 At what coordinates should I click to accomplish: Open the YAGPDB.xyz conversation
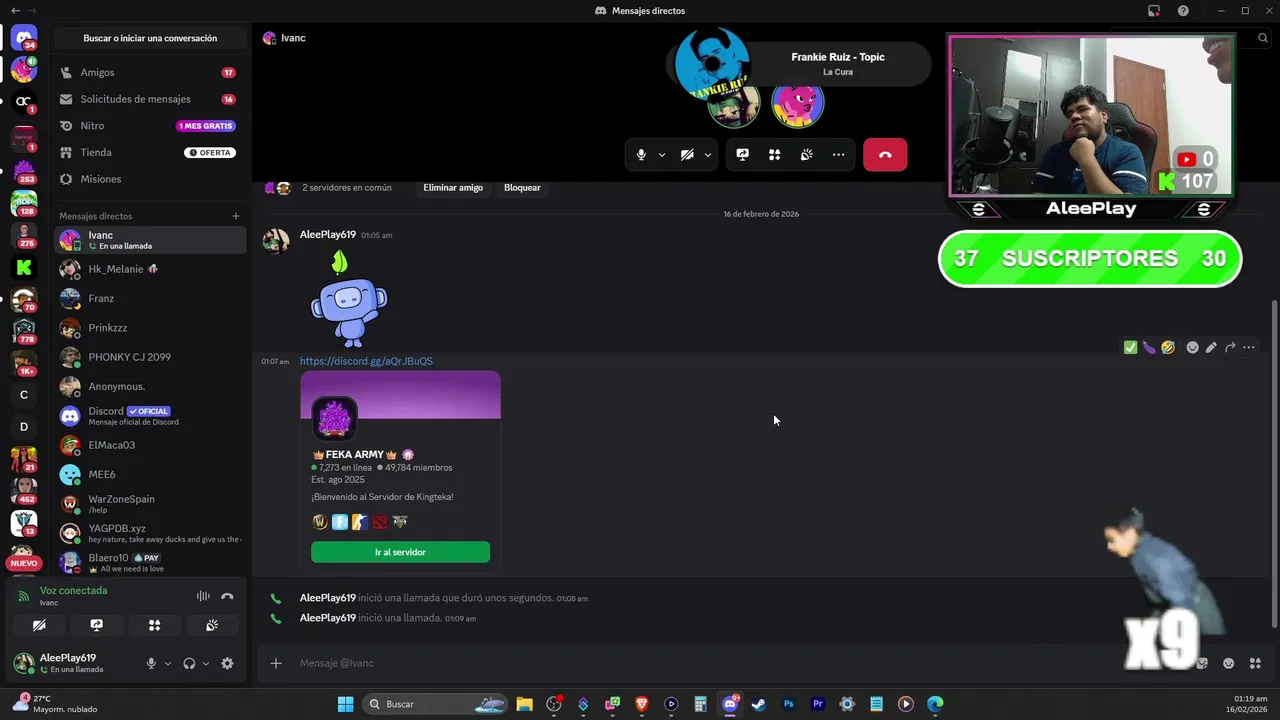(150, 533)
